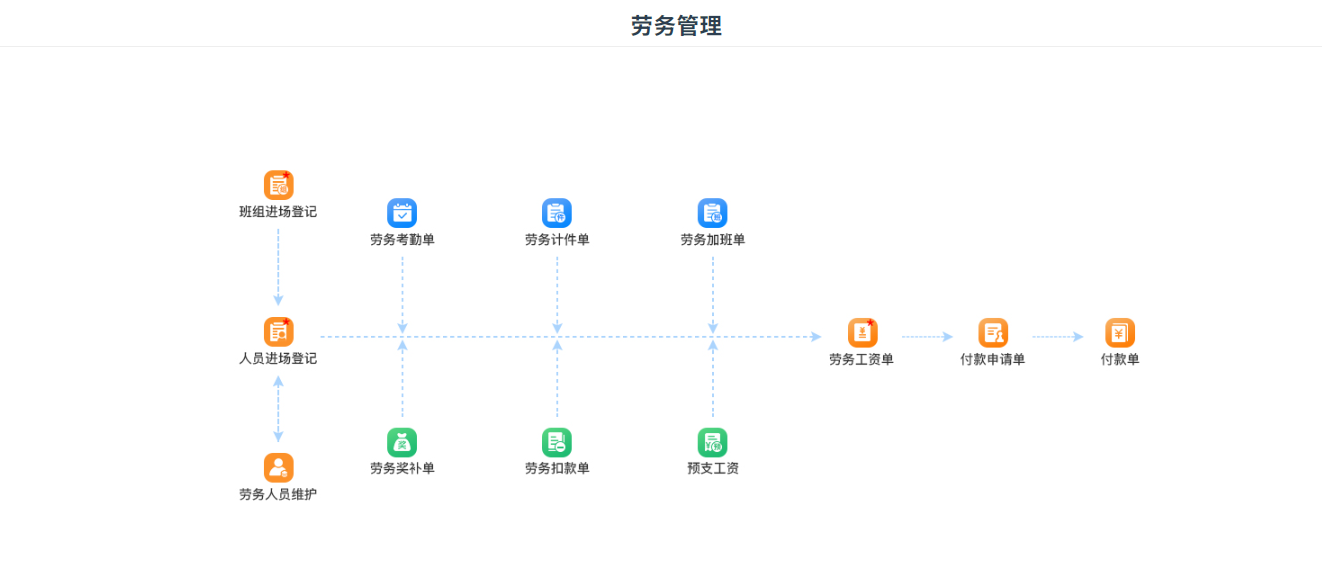This screenshot has width=1322, height=562.
Task: Click the 预支工资 label
Action: pyautogui.click(x=712, y=468)
